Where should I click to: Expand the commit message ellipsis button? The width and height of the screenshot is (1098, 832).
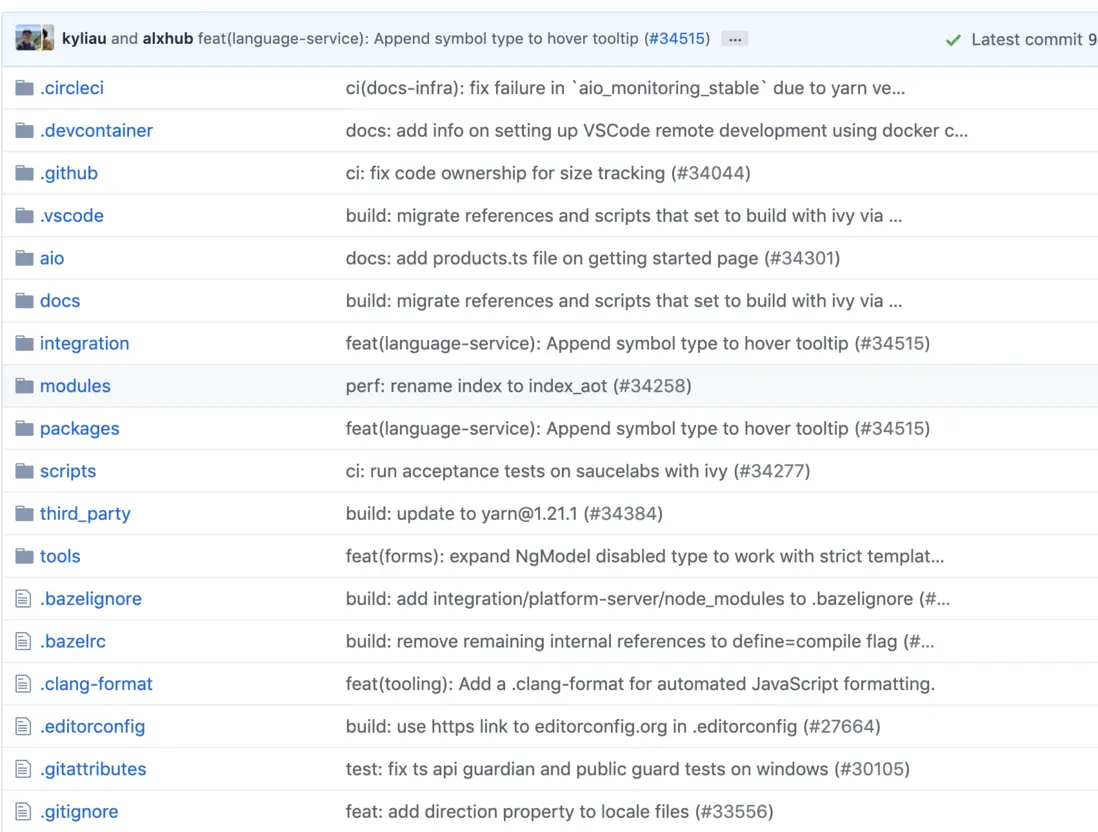click(735, 40)
